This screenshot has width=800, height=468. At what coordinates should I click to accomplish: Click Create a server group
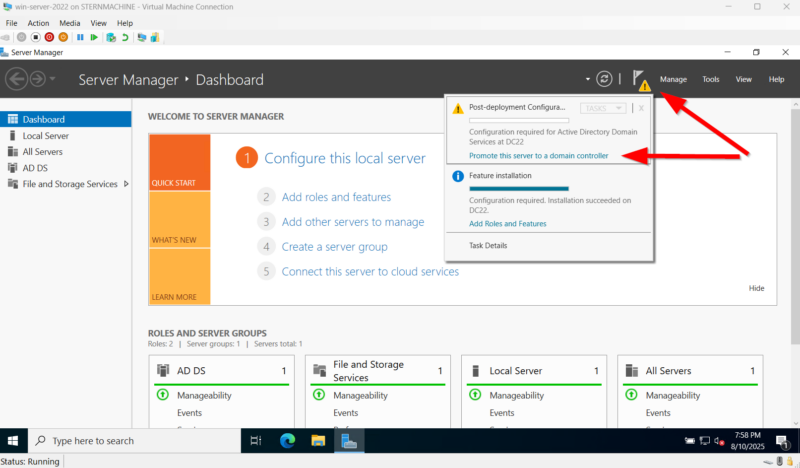coord(334,247)
